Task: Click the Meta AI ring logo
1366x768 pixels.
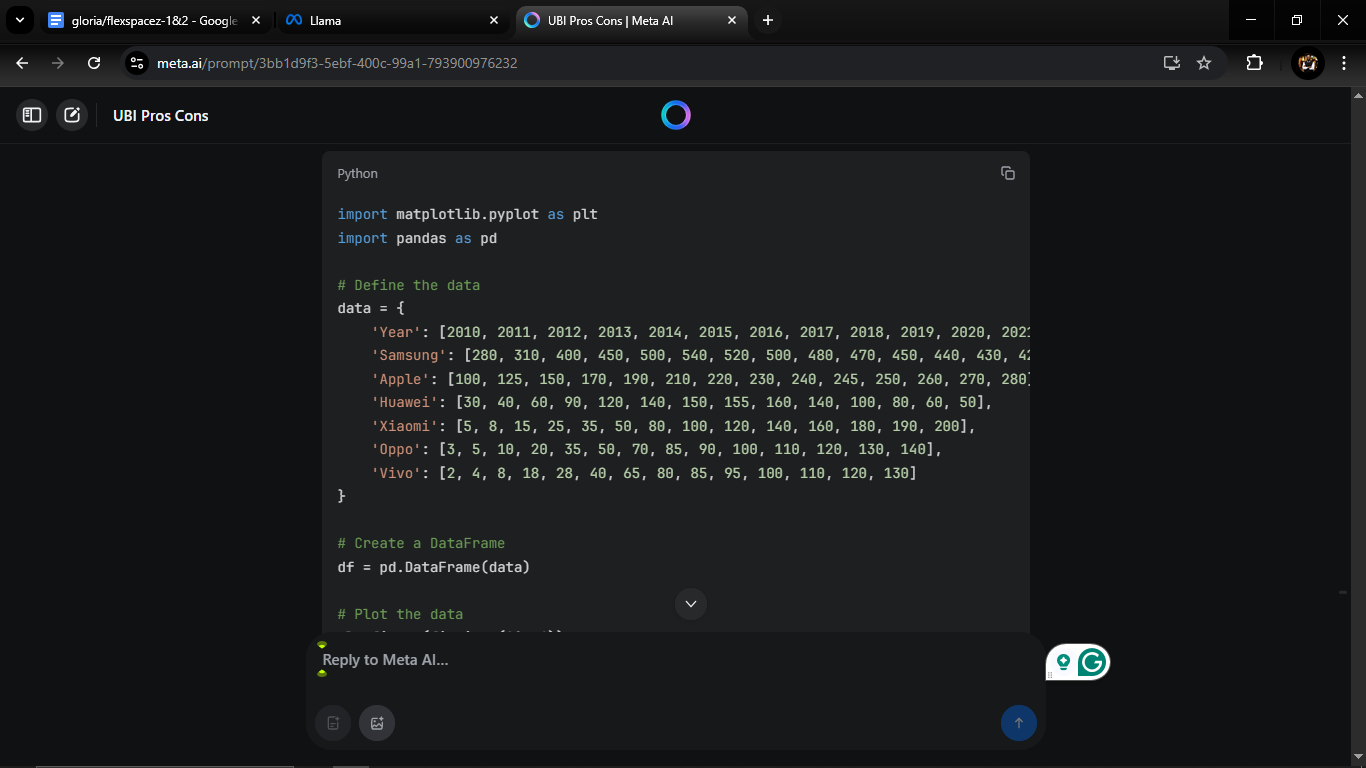Action: 676,115
